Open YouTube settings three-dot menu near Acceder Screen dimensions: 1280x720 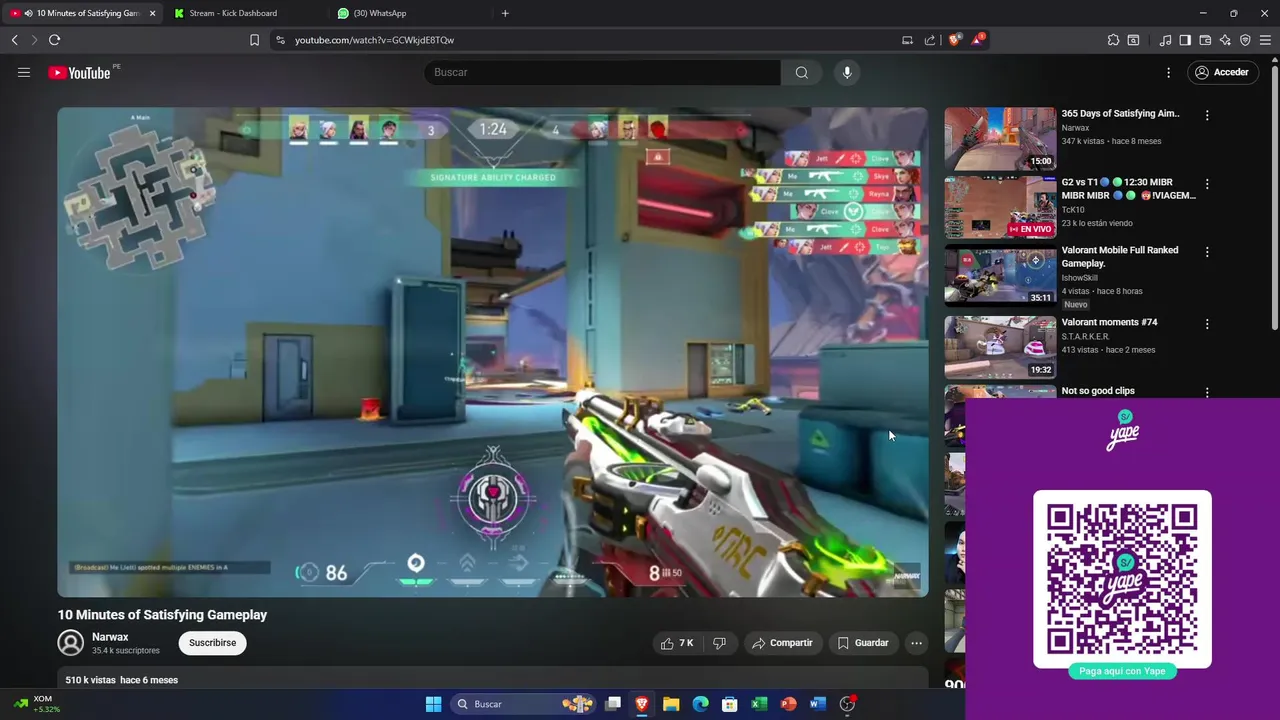point(1168,72)
